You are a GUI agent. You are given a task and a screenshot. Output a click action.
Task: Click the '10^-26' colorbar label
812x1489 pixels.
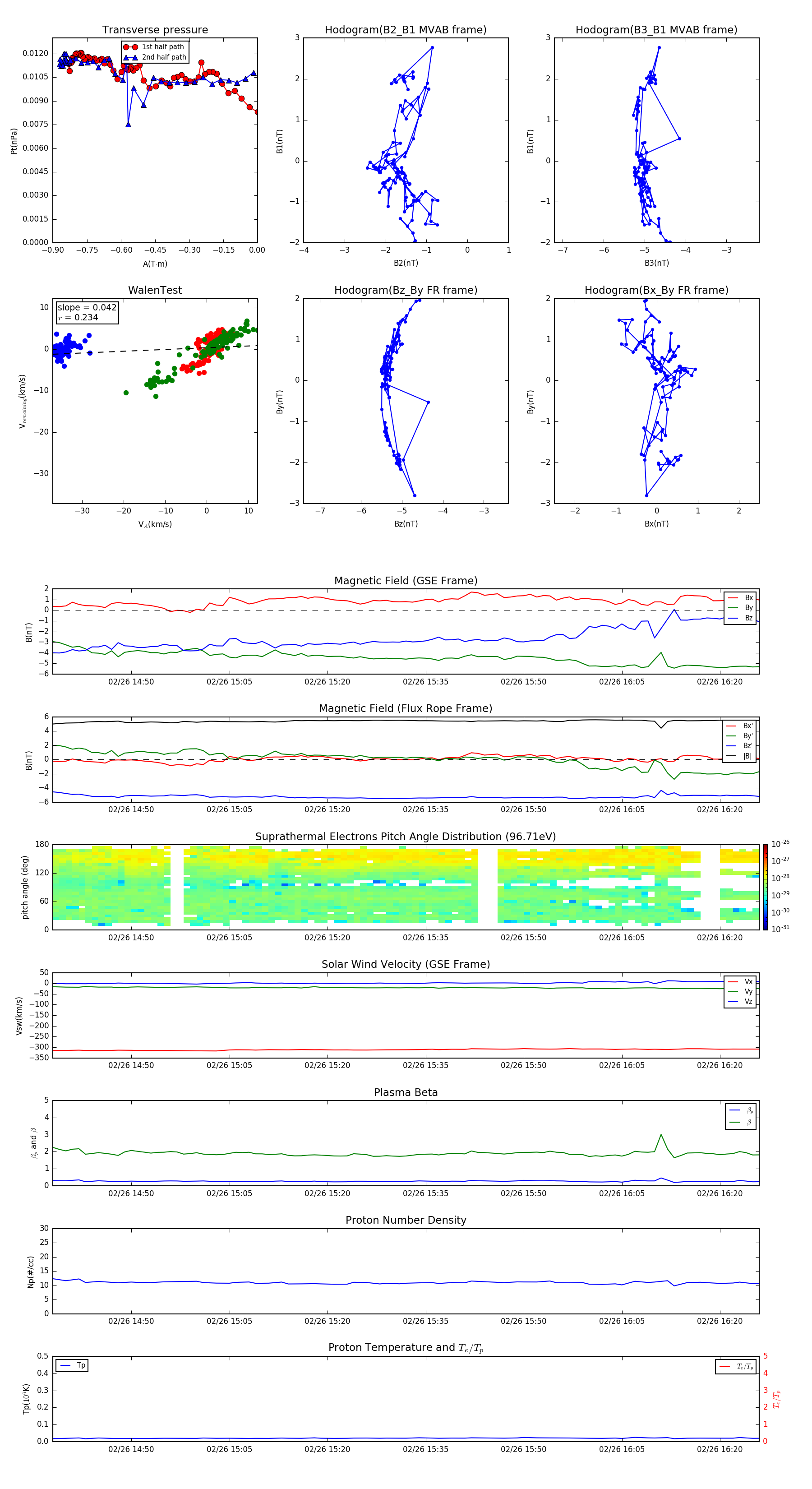click(780, 845)
